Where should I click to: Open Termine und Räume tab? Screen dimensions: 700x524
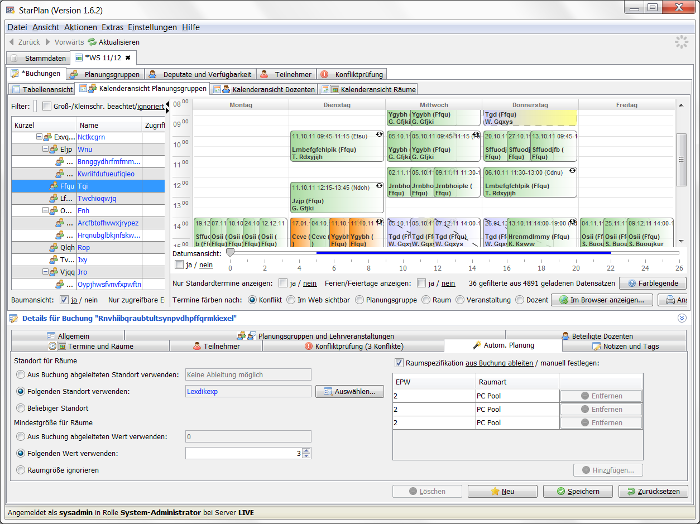[91, 346]
